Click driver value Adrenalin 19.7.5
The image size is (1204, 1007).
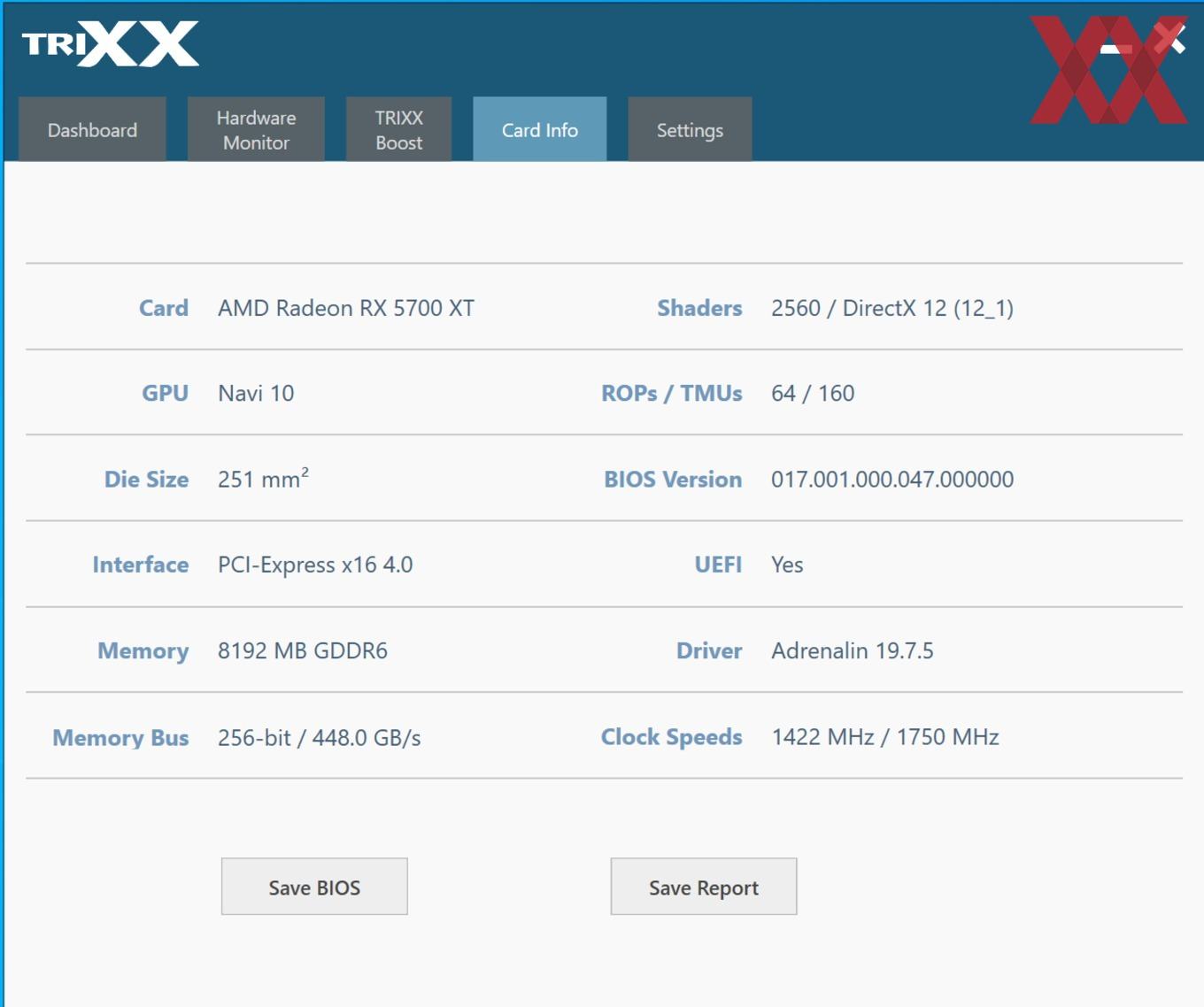pyautogui.click(x=853, y=650)
